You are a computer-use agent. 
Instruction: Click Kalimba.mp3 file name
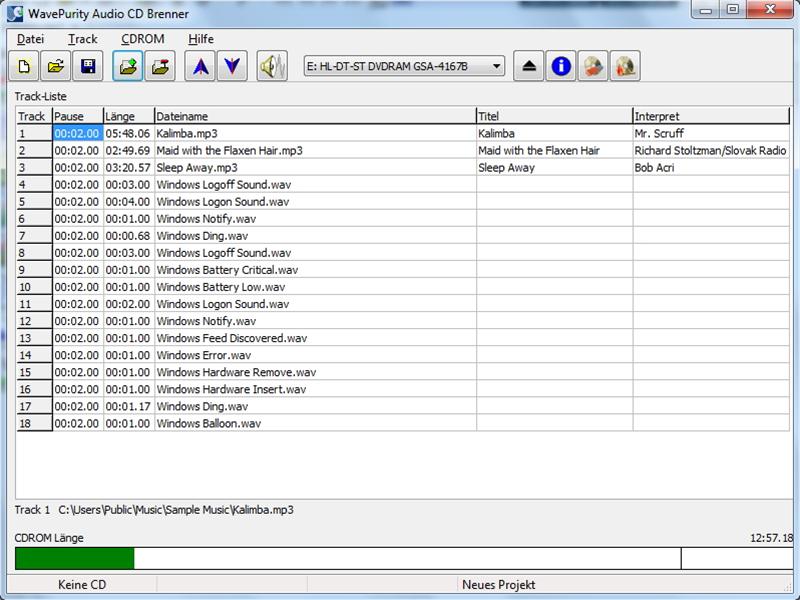187,134
